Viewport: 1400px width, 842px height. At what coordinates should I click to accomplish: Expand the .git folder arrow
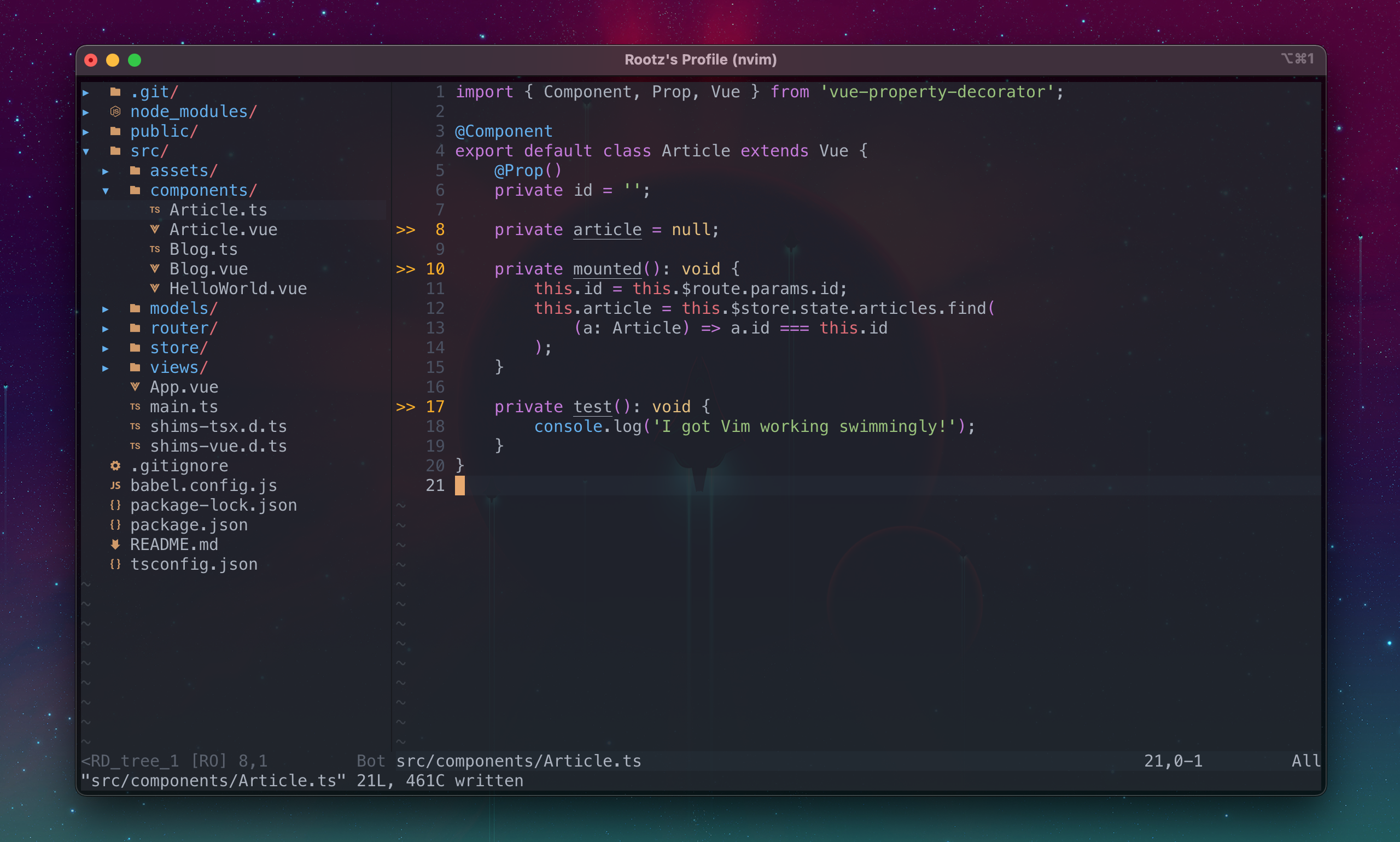click(86, 92)
